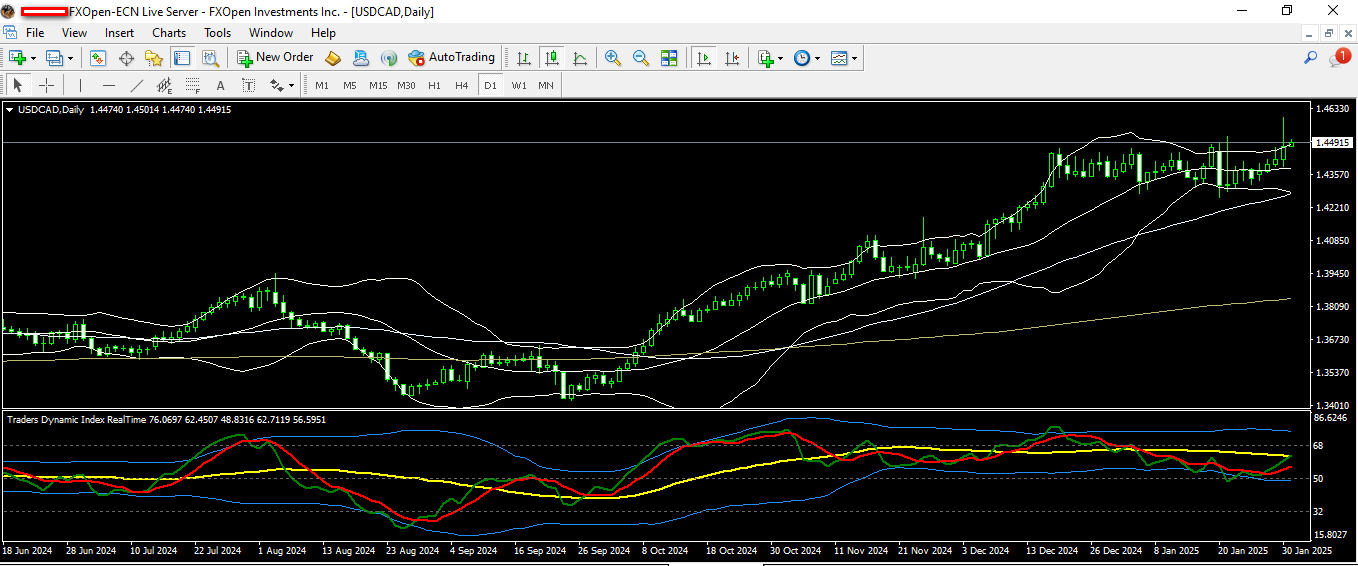
Task: Open MetaEditor with the yellow book icon
Action: point(333,58)
